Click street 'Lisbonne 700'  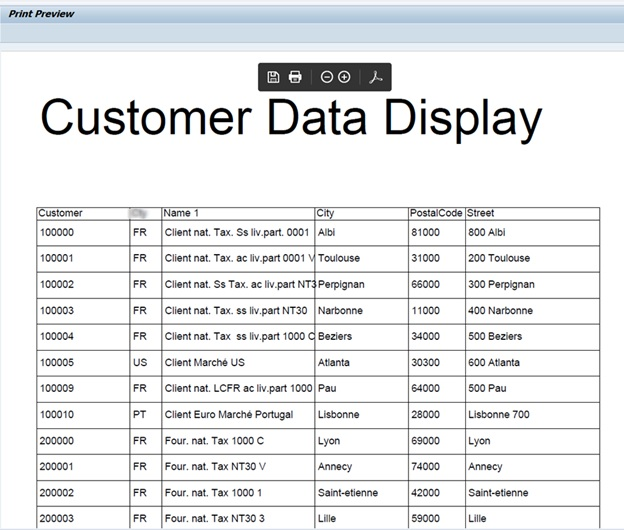[499, 414]
